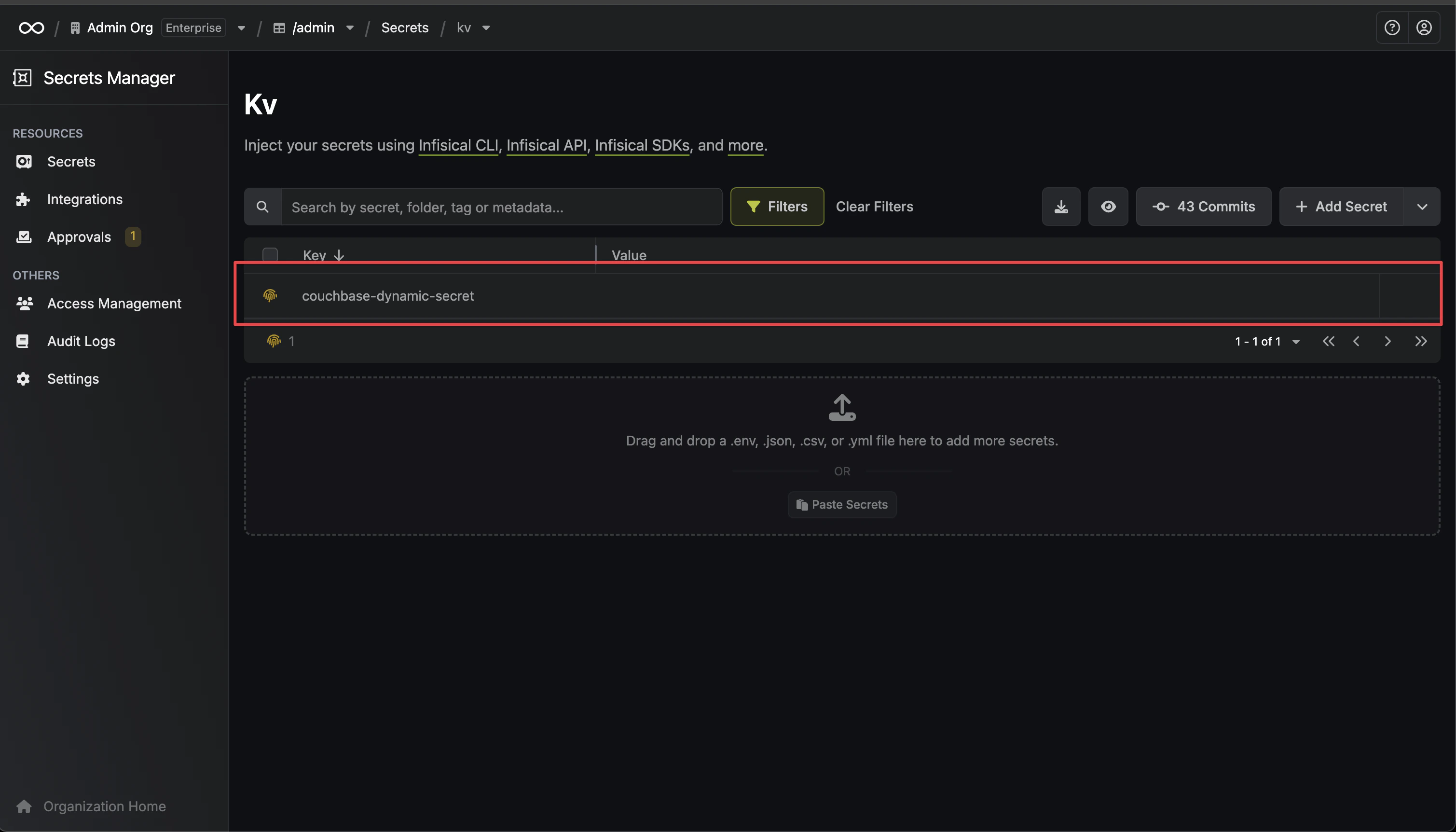The height and width of the screenshot is (832, 1456).
Task: Click the Integrations puzzle piece icon
Action: 24,199
